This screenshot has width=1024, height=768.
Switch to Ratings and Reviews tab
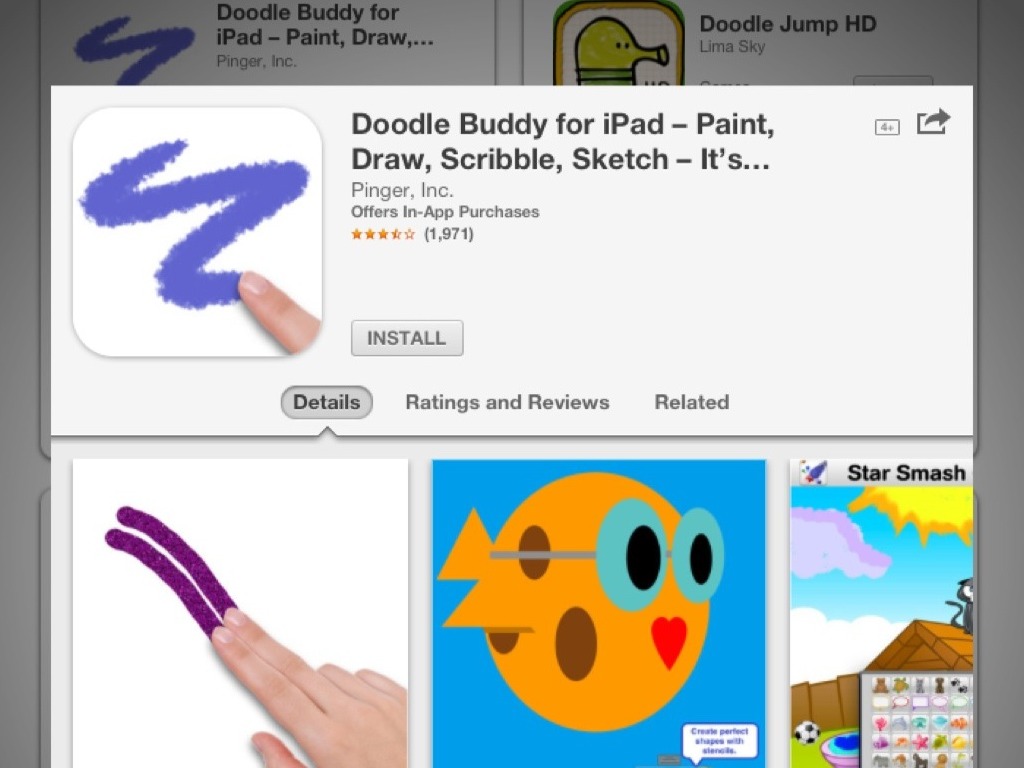(x=507, y=402)
